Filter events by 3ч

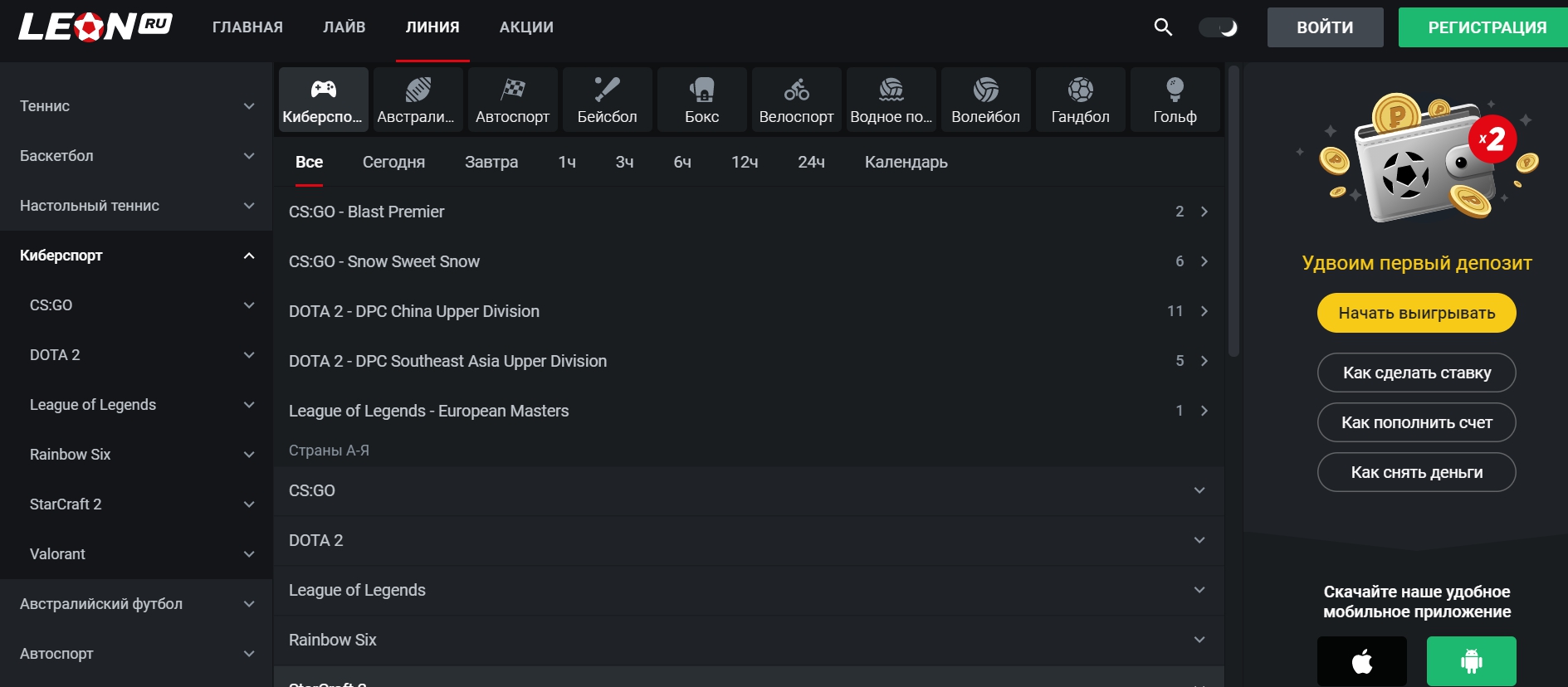[x=624, y=162]
